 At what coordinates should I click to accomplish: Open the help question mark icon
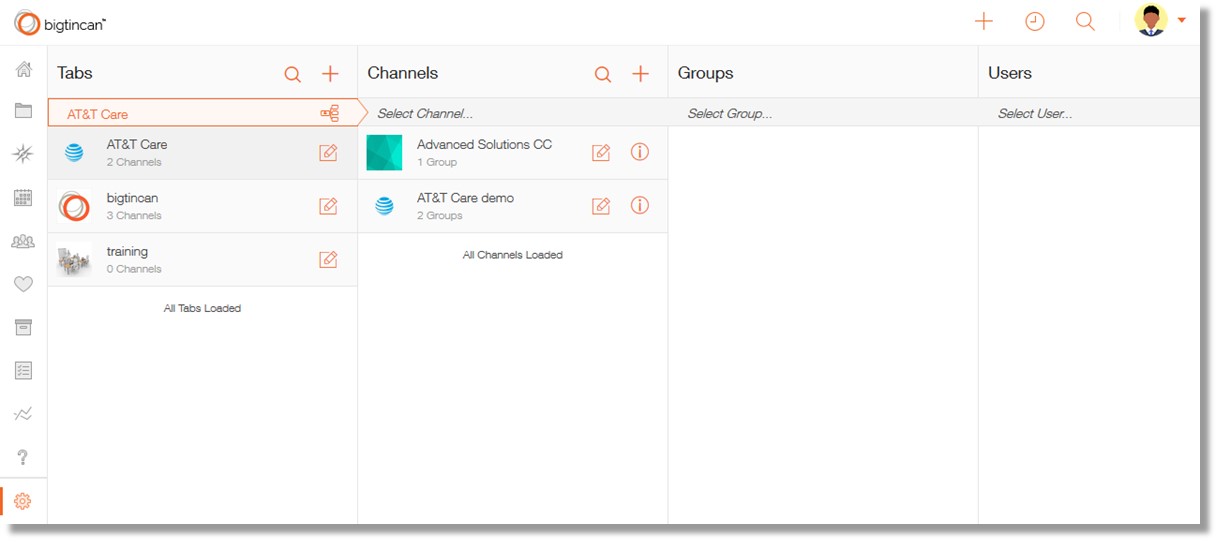tap(23, 457)
